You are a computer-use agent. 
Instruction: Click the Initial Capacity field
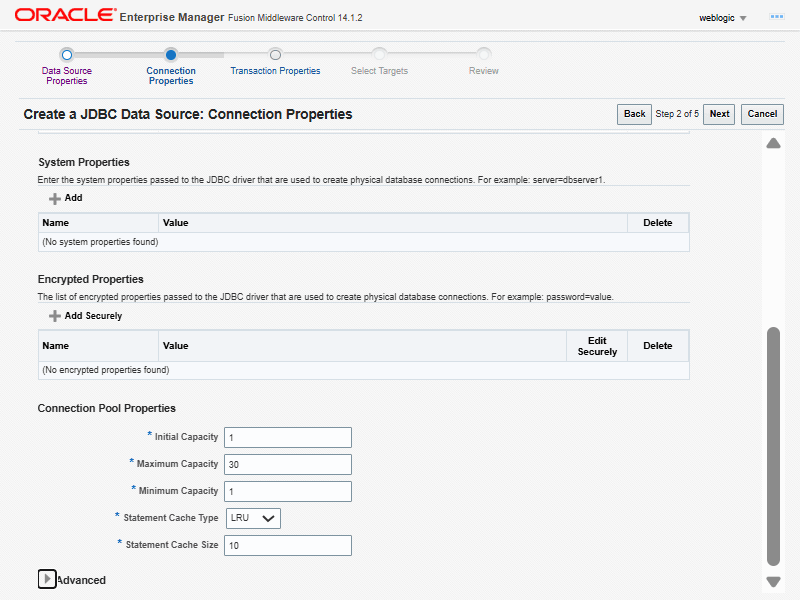pyautogui.click(x=288, y=437)
